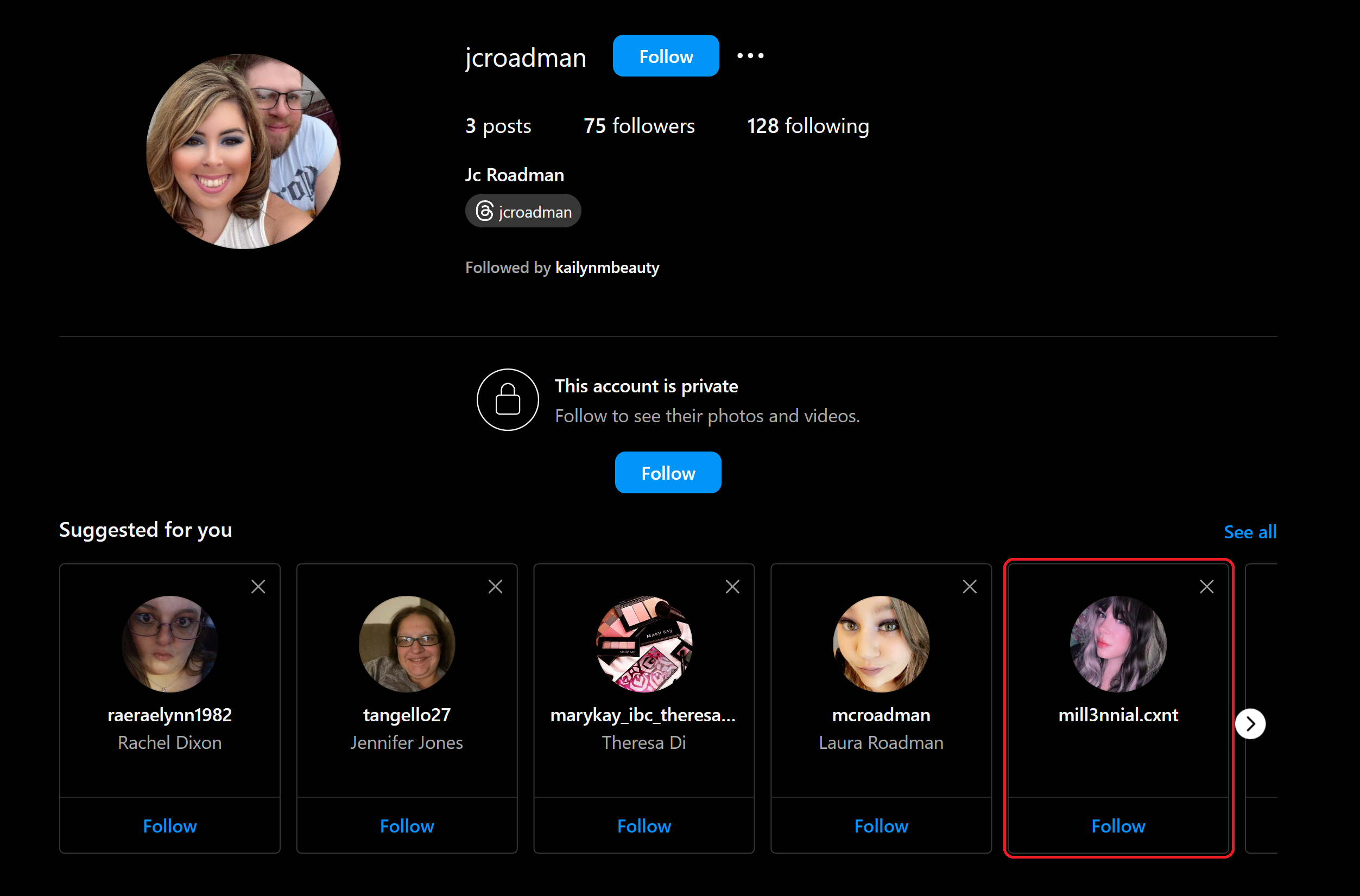Screen dimensions: 1360x896
Task: Click the name Jennifer Jones
Action: [407, 742]
